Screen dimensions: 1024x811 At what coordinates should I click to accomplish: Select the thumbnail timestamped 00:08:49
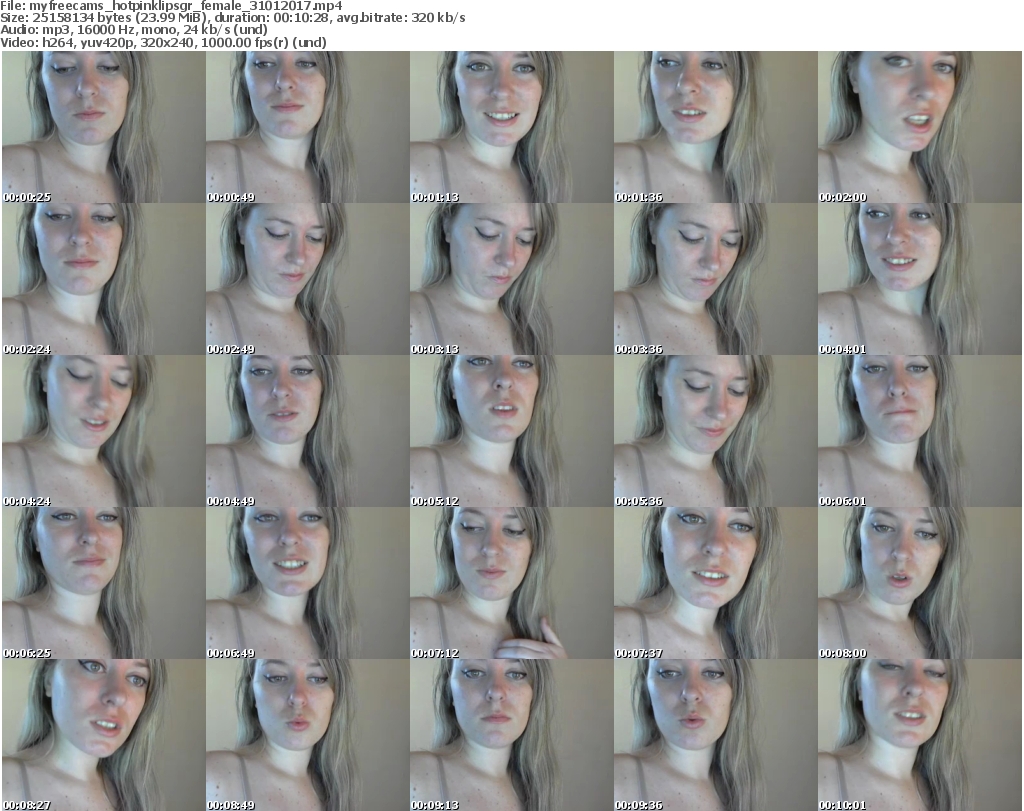pos(308,735)
